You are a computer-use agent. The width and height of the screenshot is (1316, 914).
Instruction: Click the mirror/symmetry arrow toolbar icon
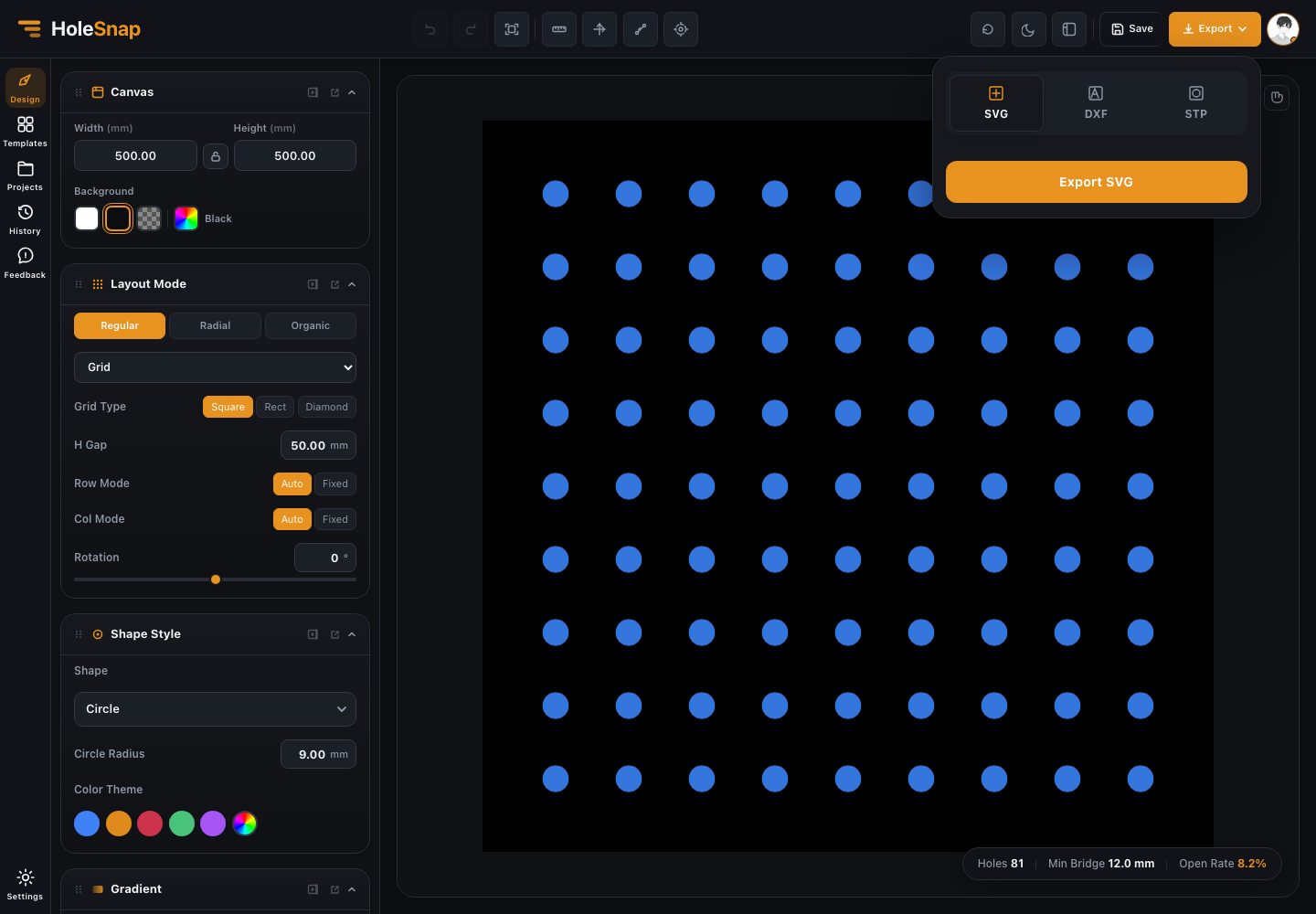pyautogui.click(x=600, y=29)
